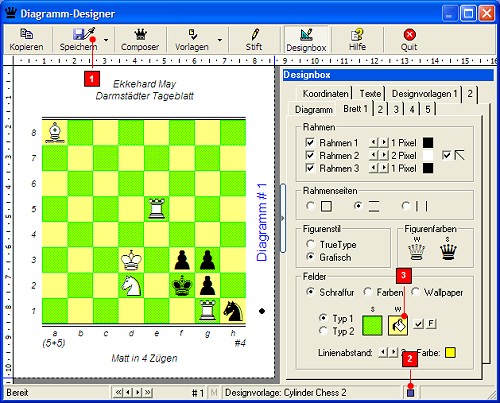Image resolution: width=500 pixels, height=403 pixels.
Task: Choose the Wallpaper Felder radio button
Action: click(x=415, y=292)
